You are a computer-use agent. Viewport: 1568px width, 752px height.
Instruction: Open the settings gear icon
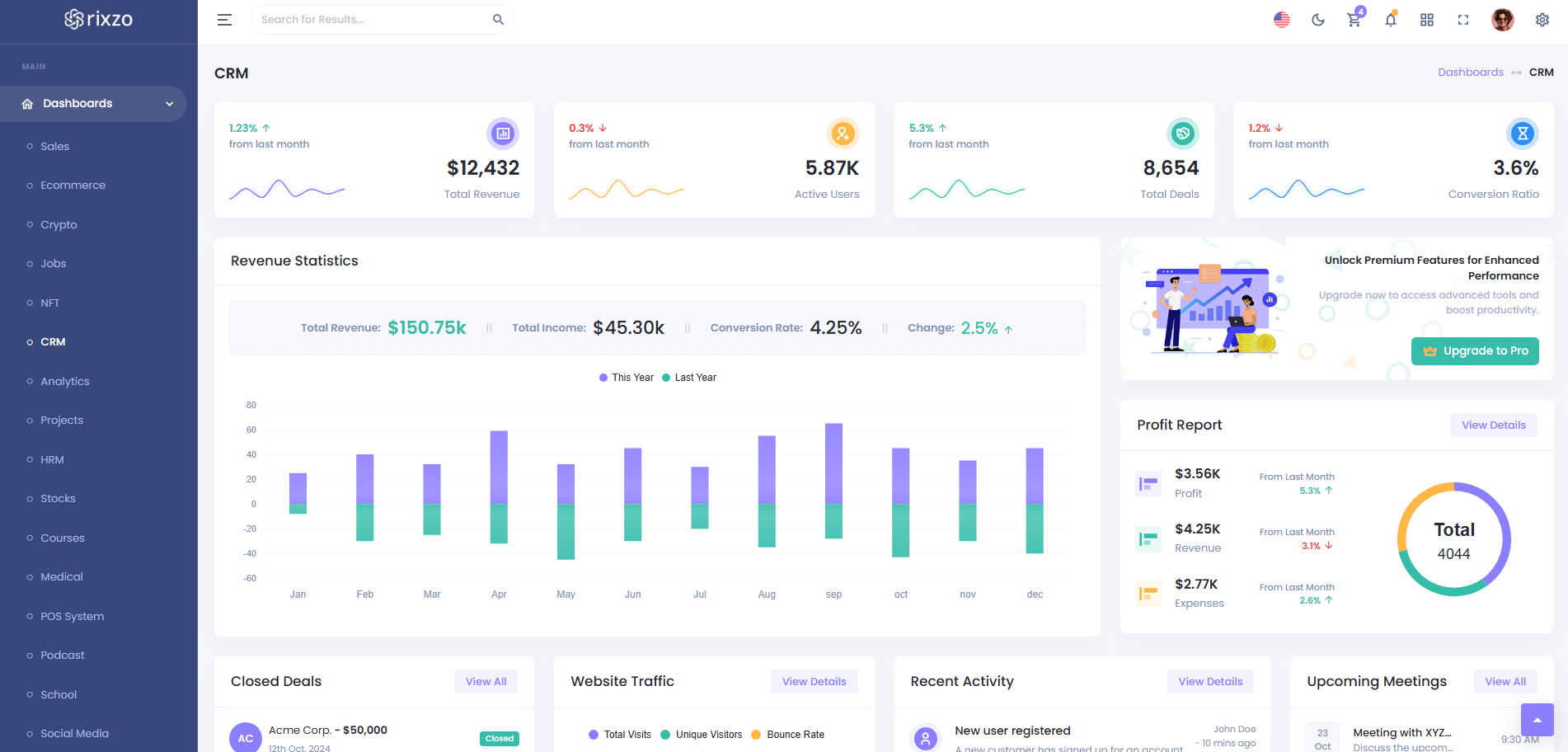1542,20
